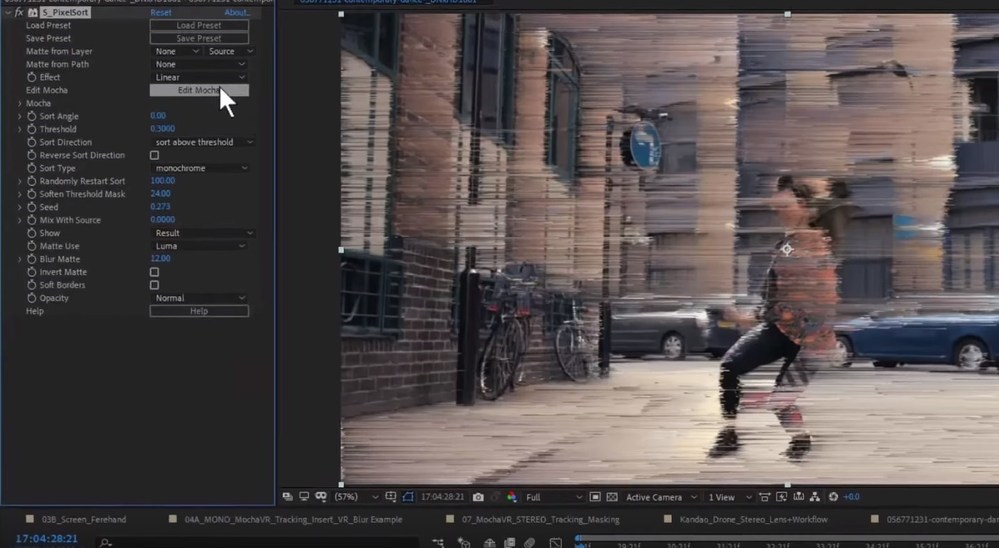Toggle the transparency grid icon in viewer
999x548 pixels.
tap(614, 497)
